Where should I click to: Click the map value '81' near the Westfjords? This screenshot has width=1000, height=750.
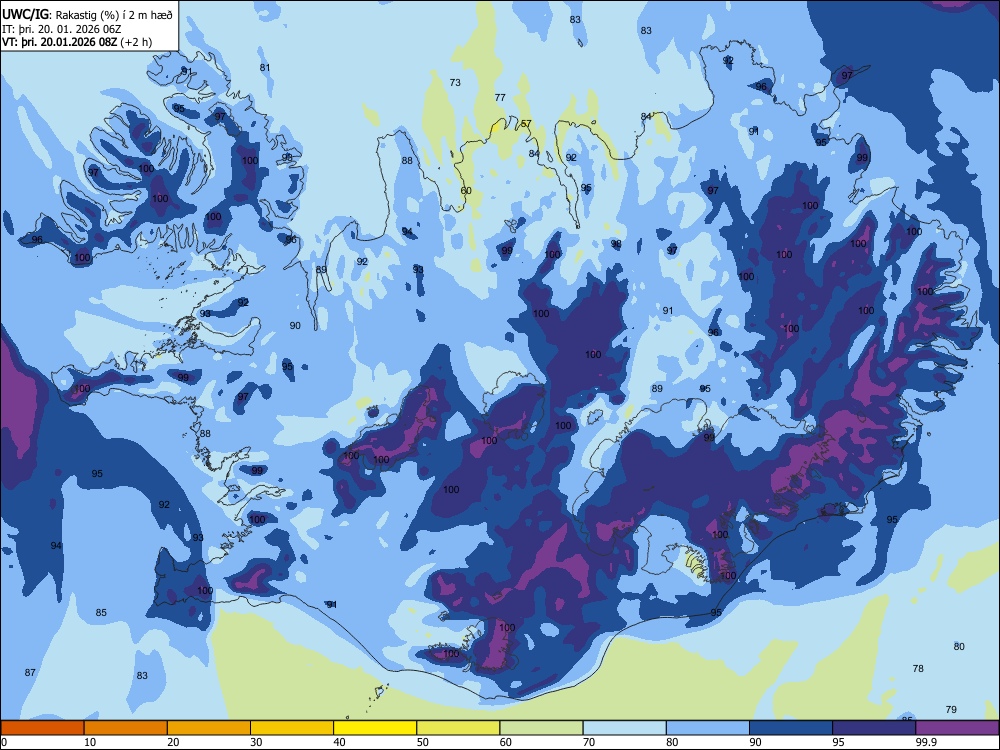pos(265,68)
